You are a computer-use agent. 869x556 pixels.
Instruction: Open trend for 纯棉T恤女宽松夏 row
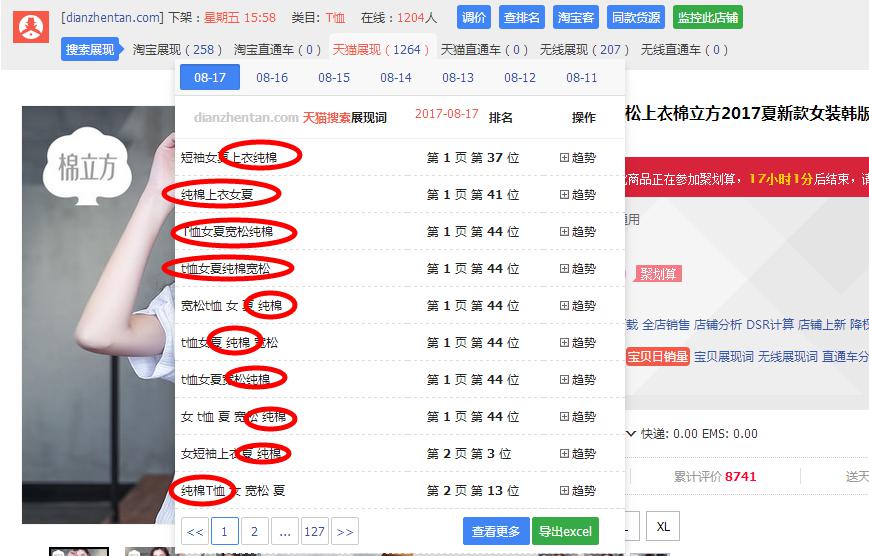click(x=577, y=491)
